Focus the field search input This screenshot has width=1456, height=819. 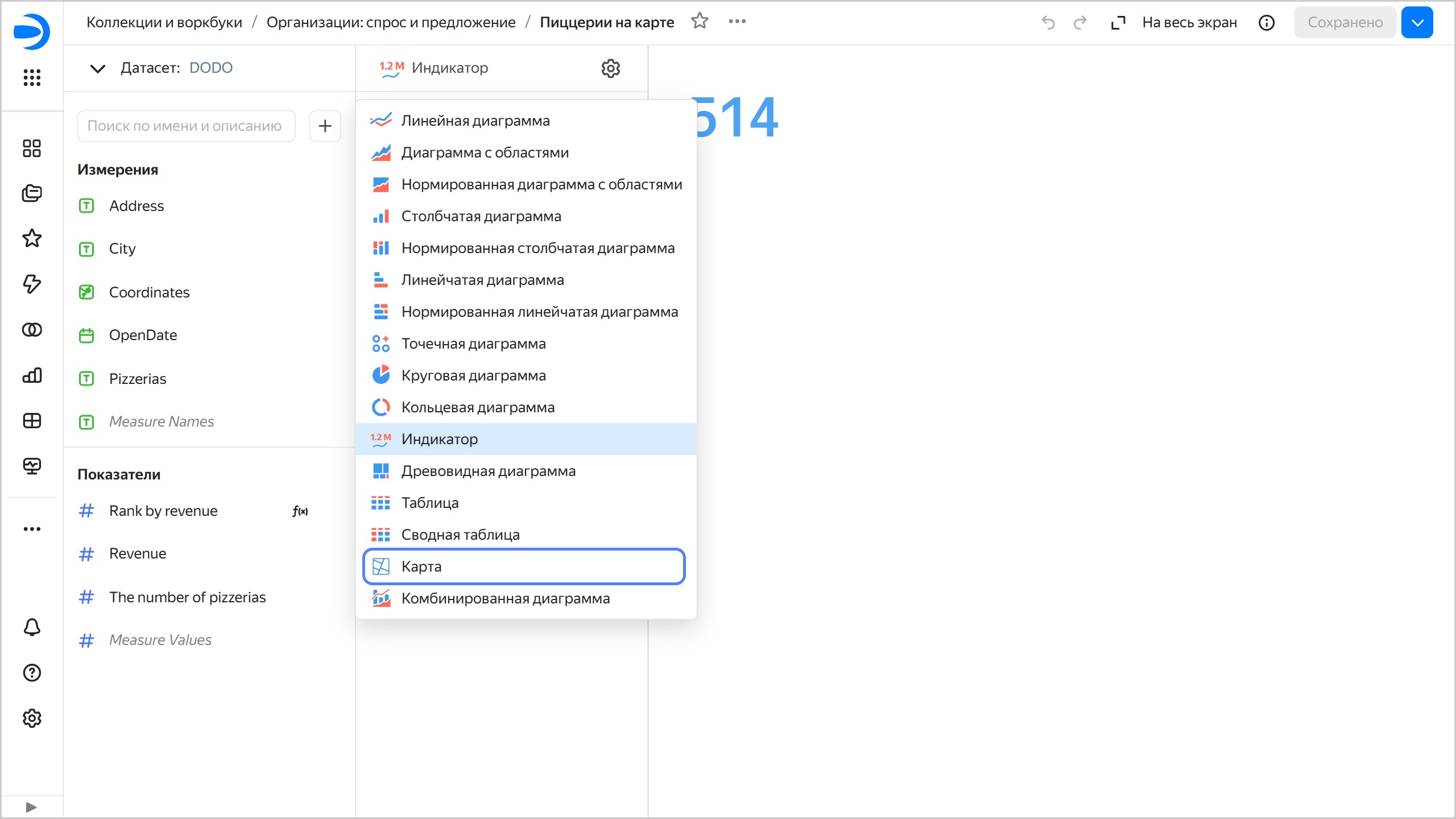[186, 126]
